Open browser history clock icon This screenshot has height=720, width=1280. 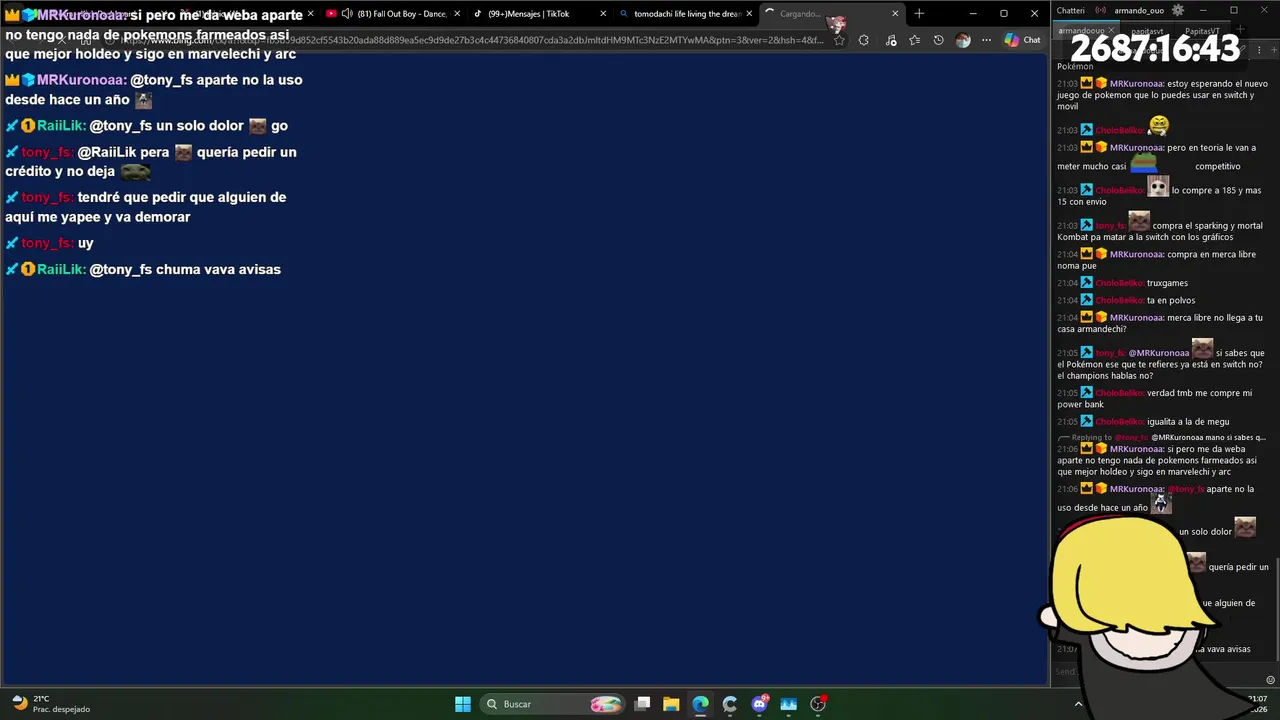pos(938,40)
